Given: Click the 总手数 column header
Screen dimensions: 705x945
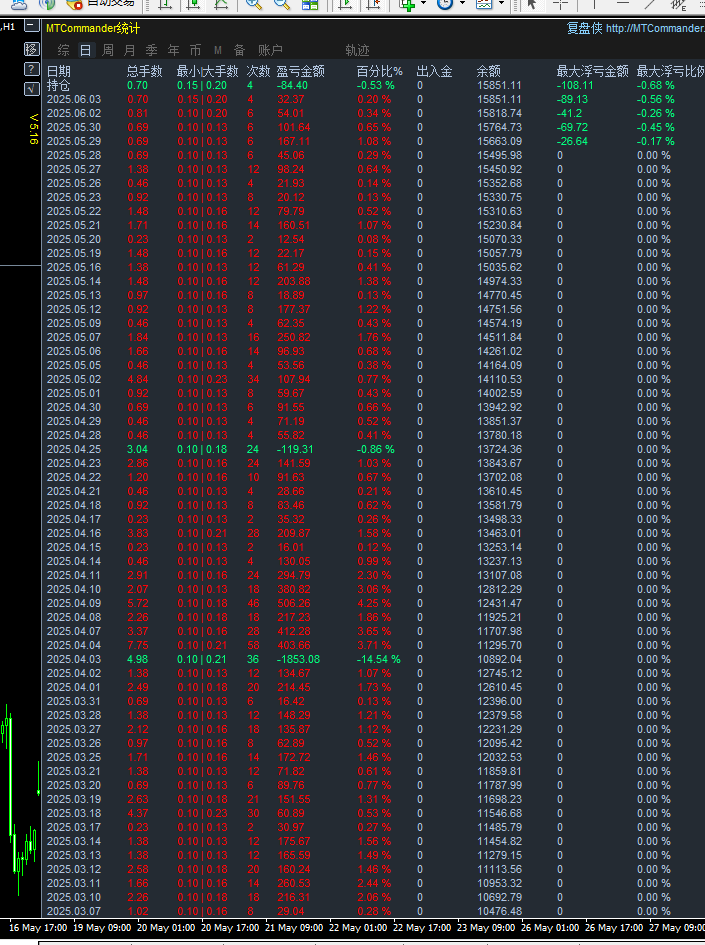Looking at the screenshot, I should tap(145, 71).
